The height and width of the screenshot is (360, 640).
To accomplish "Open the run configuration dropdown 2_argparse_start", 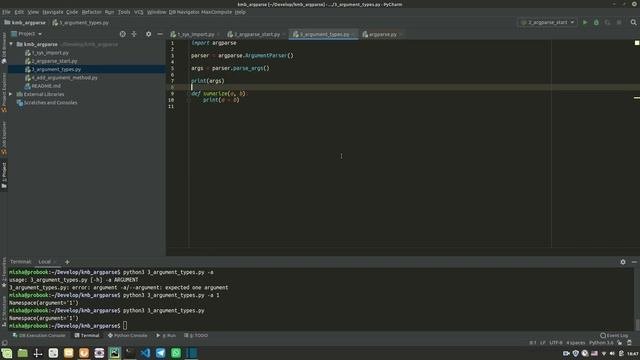I will pyautogui.click(x=547, y=22).
